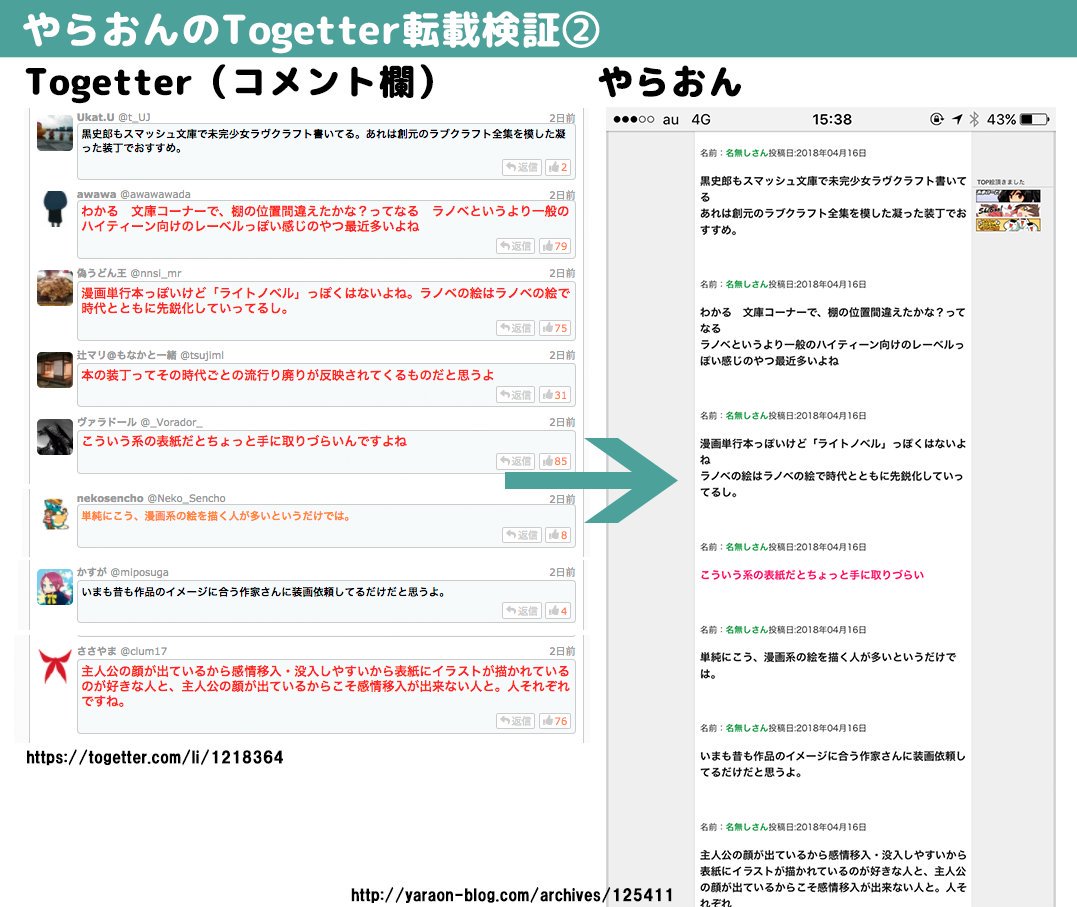Viewport: 1077px width, 907px height.
Task: Click the 2日前 timestamp on awawa's comment
Action: tap(562, 195)
